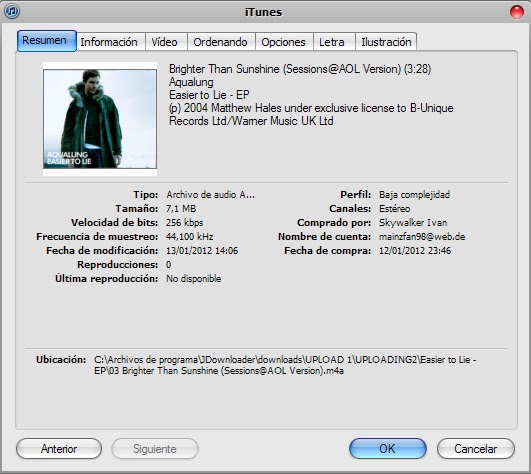The width and height of the screenshot is (531, 474).
Task: Click Cancelar to dismiss the dialog
Action: [475, 449]
